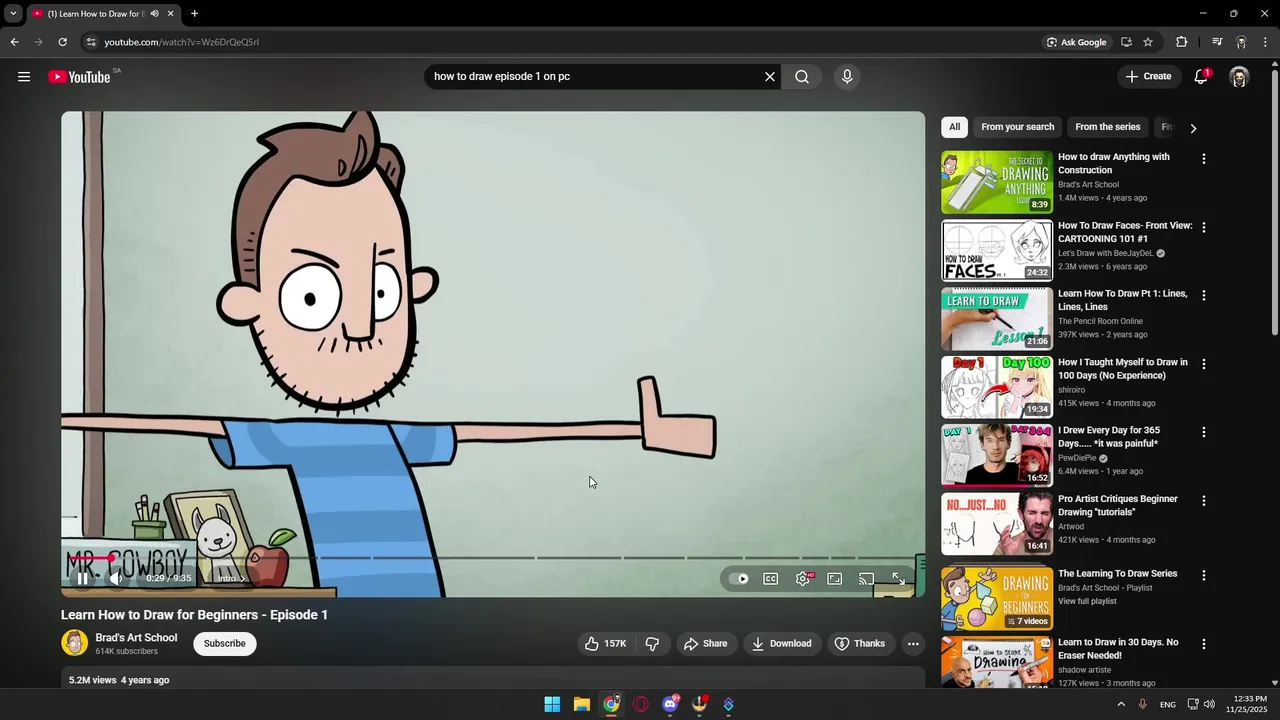Show more filter chips with right arrow

(1193, 128)
